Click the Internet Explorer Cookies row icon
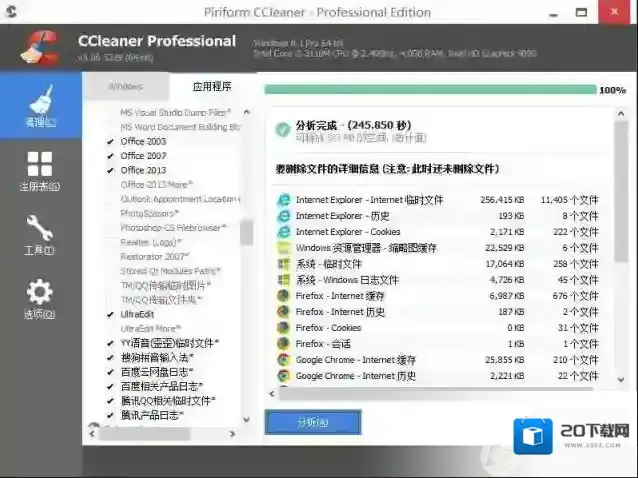 tap(284, 232)
